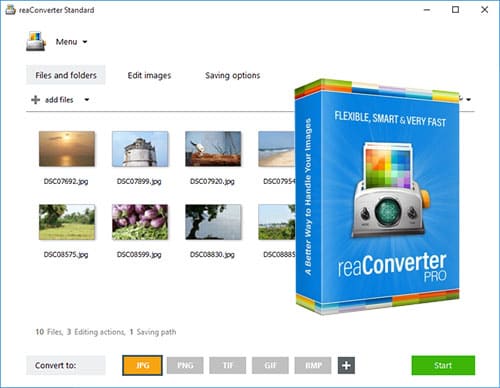This screenshot has height=388, width=500.
Task: Choose GIF as the output format
Action: [x=270, y=365]
